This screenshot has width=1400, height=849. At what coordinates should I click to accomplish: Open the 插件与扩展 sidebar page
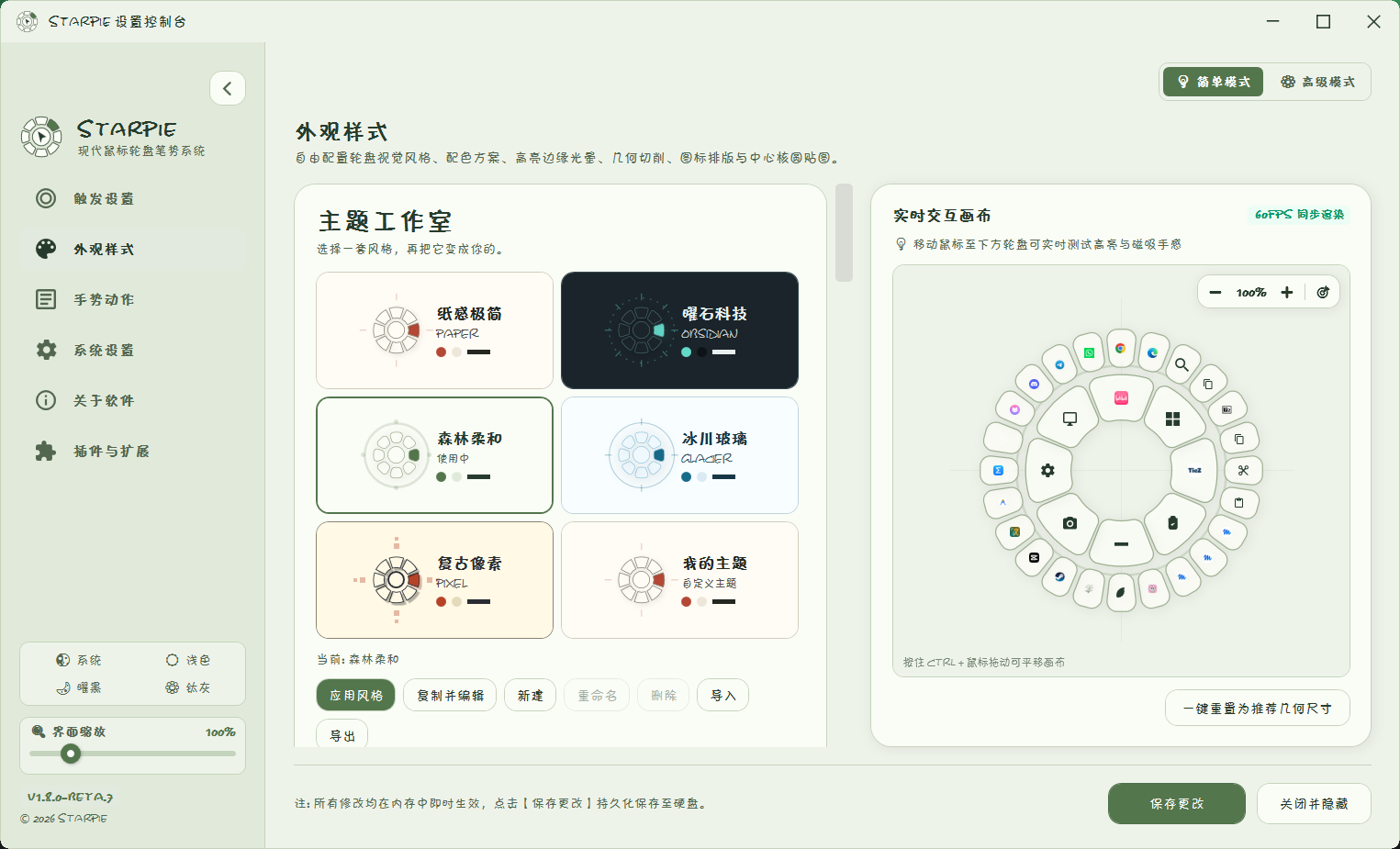[132, 451]
